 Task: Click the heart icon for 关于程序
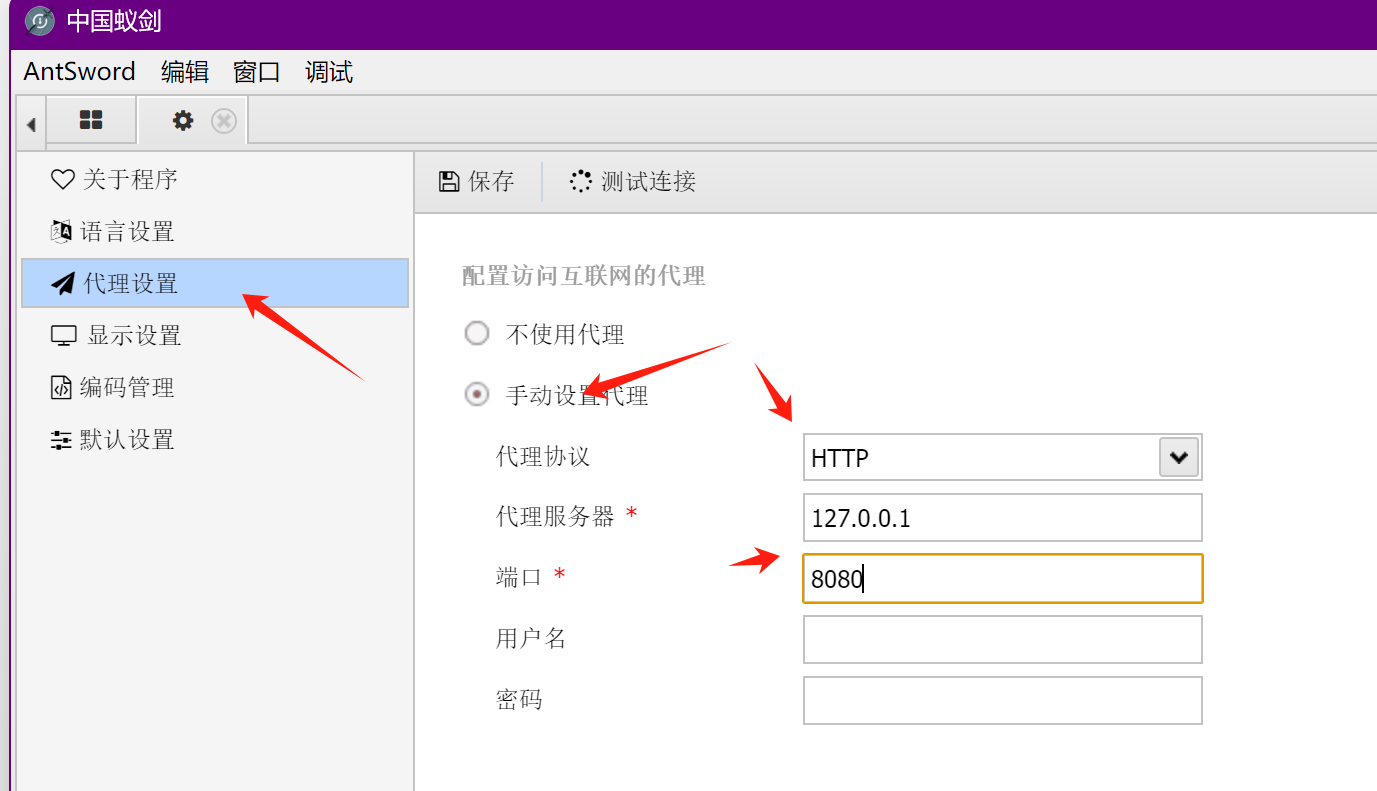click(63, 180)
